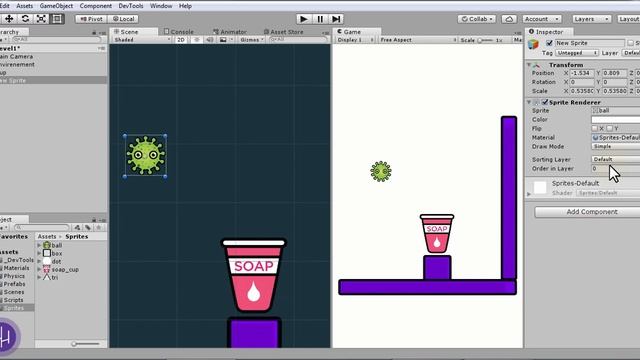Check Flip Y checkbox
This screenshot has height=360, width=640.
[x=609, y=129]
